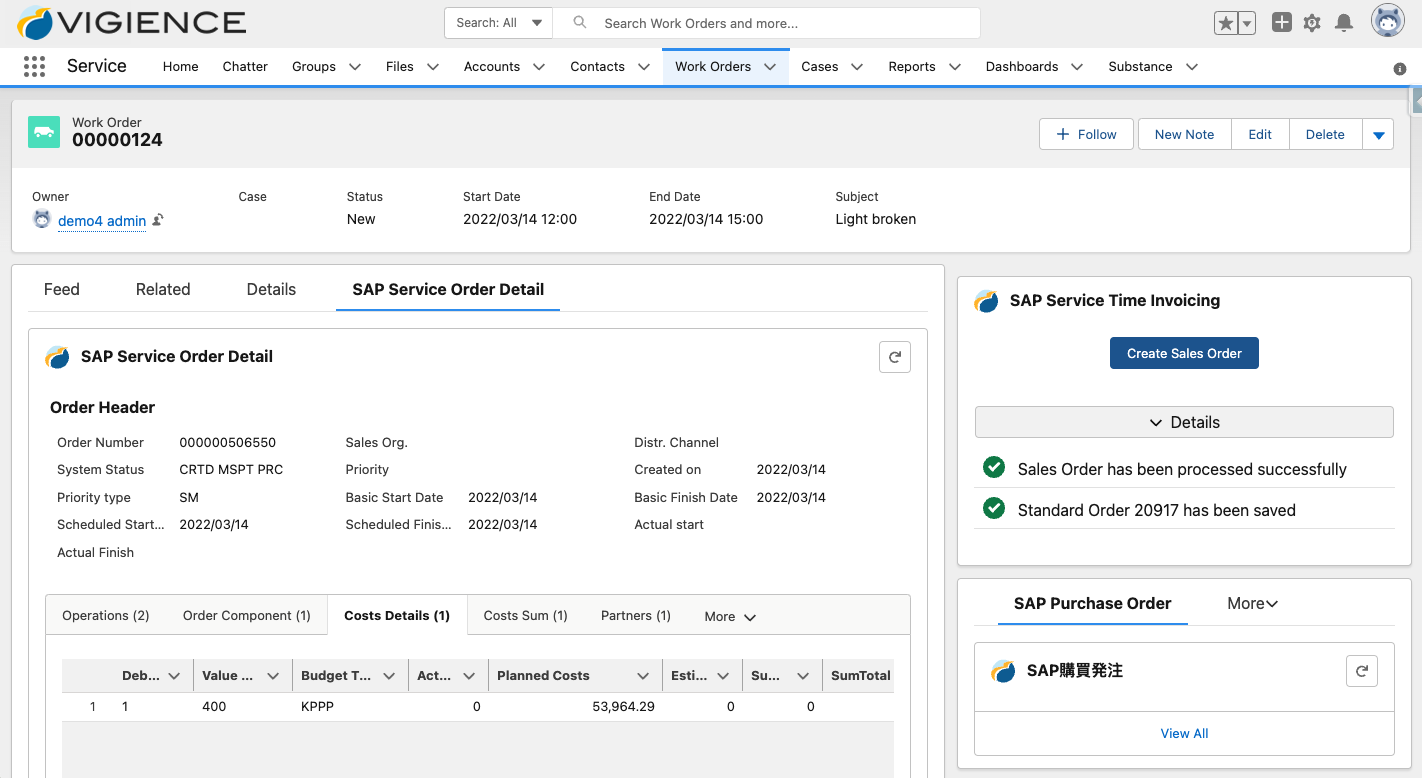Open the Chatter tab

[245, 67]
